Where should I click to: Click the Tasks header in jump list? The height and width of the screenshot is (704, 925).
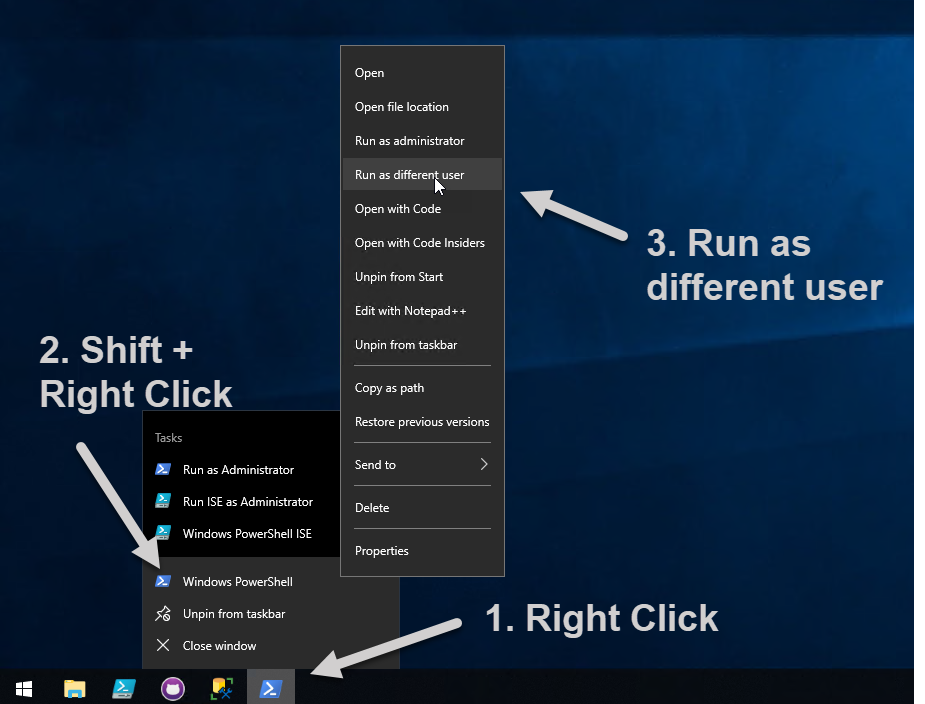[x=168, y=437]
